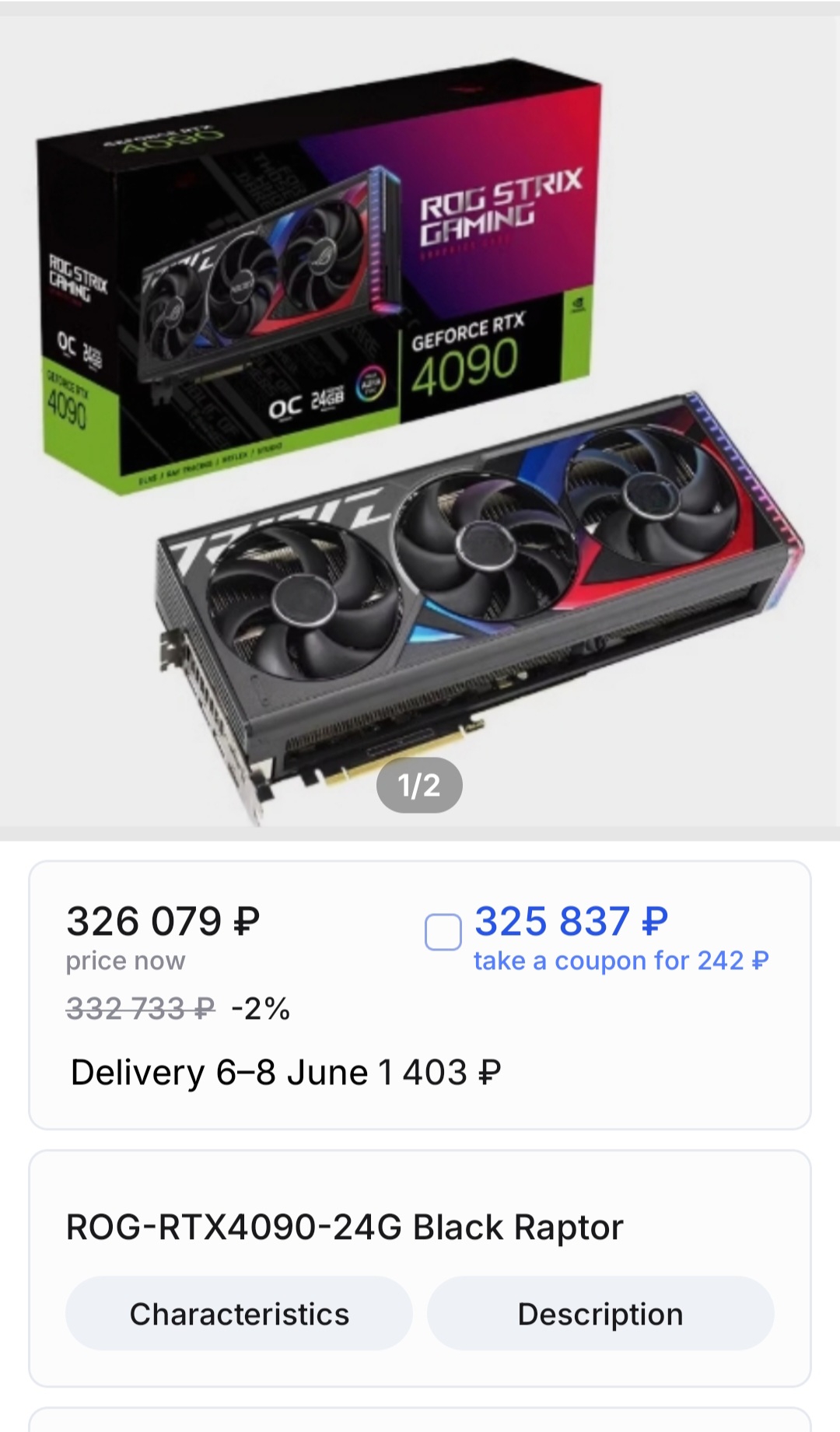Tap the ROG Strix Gaming box image
The image size is (840, 1432).
pos(319,276)
